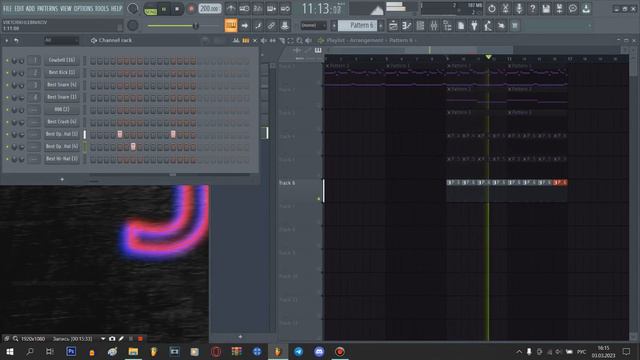Arm the red record button
This screenshot has width=640, height=360.
(x=191, y=9)
